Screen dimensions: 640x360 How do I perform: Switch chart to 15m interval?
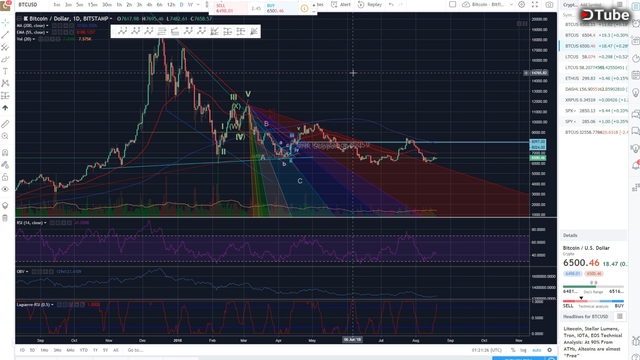point(93,4)
